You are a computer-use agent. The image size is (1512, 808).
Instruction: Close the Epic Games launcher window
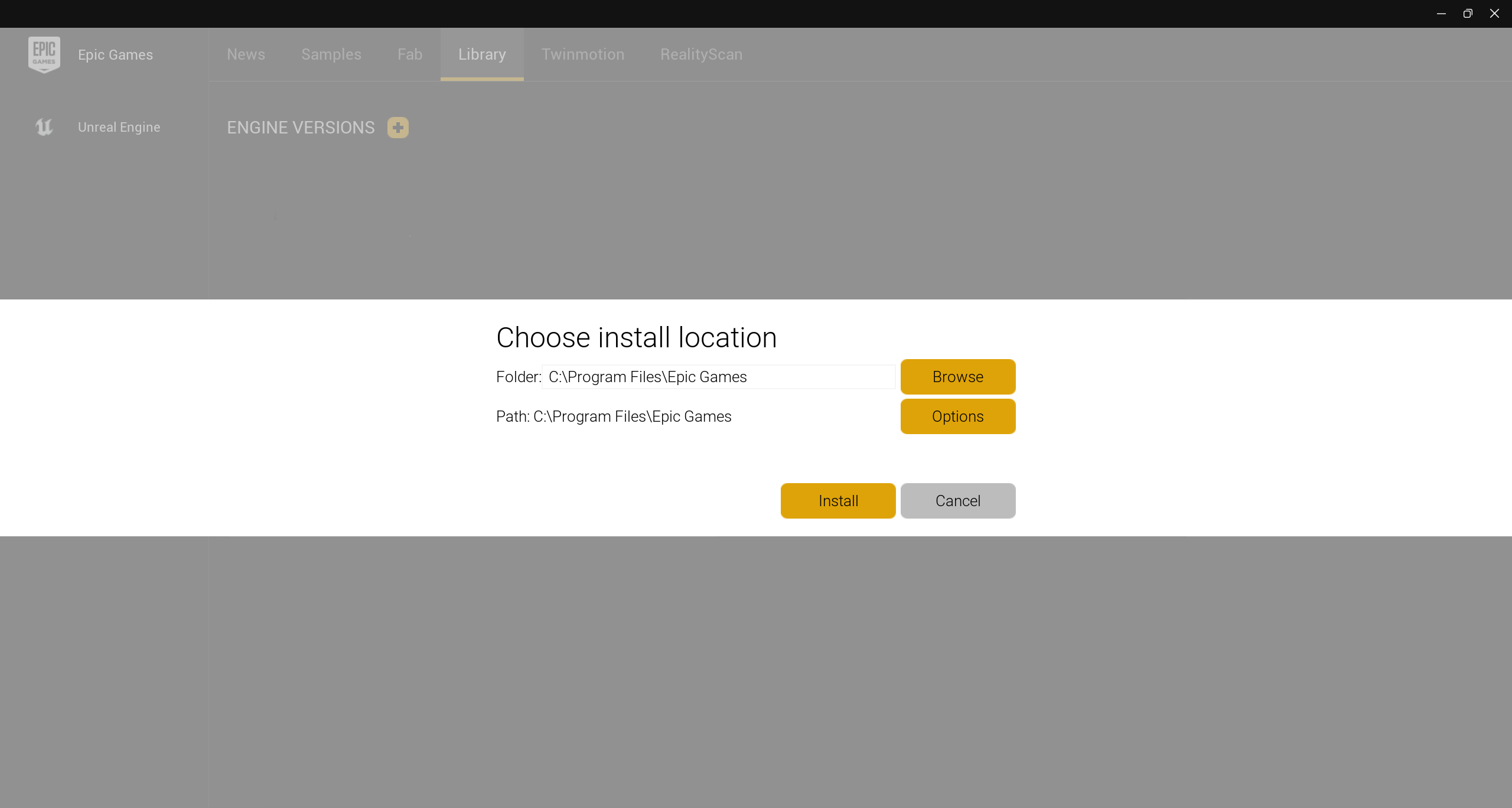(1494, 13)
